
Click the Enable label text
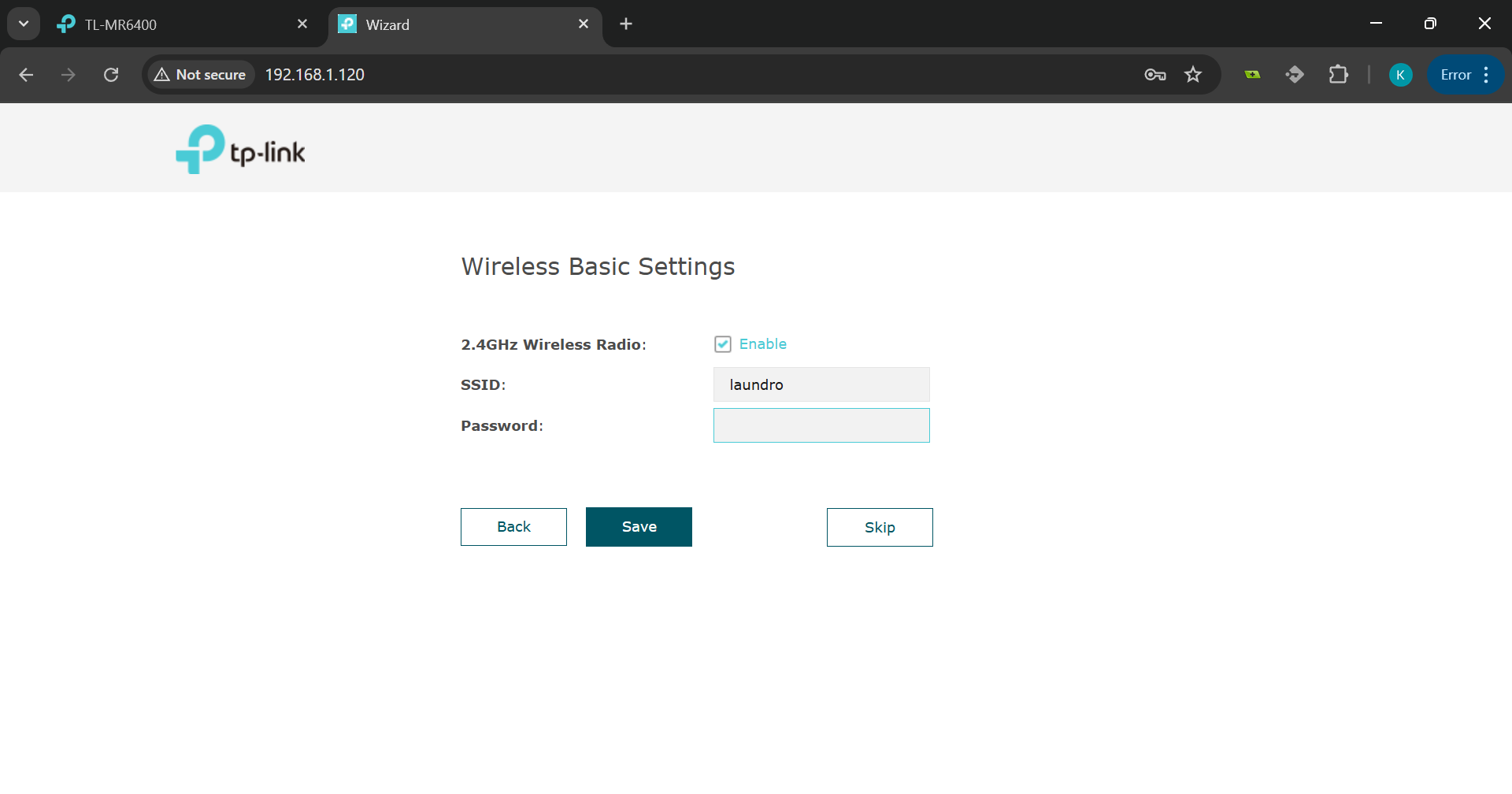tap(762, 344)
